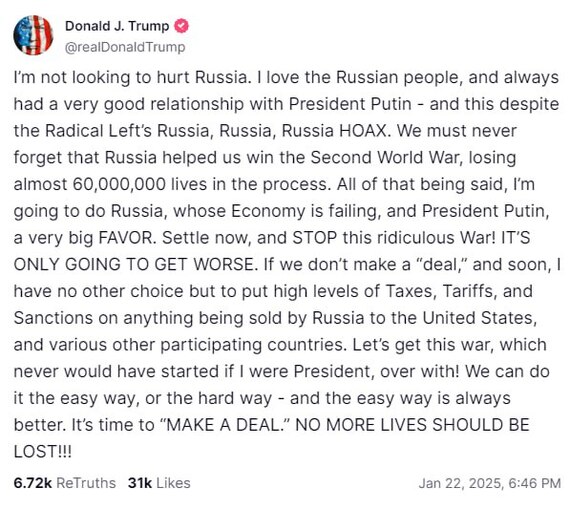
Task: Click the 60,000,000 figure in the text
Action: (119, 184)
